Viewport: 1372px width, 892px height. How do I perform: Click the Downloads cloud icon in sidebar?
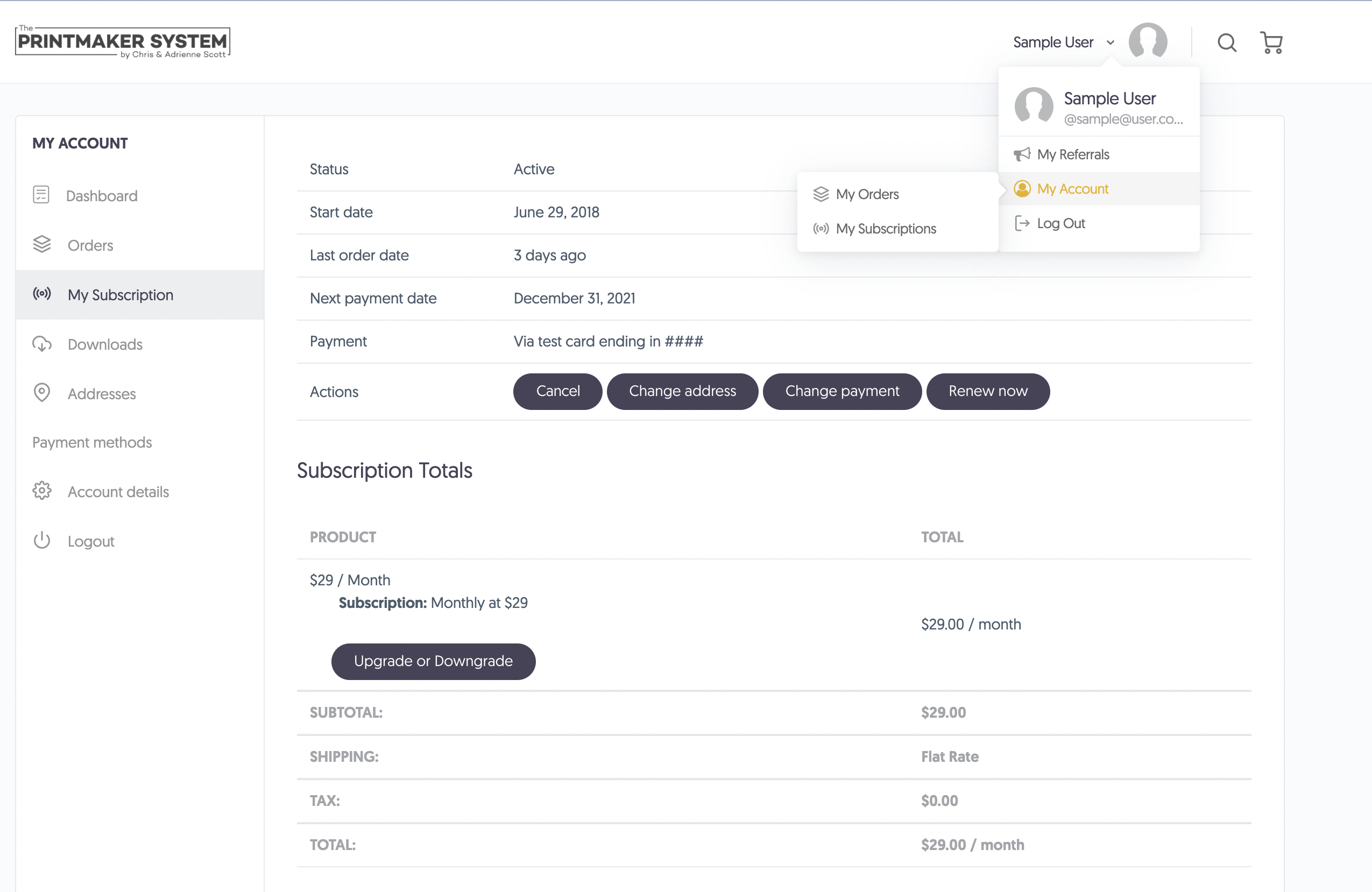pyautogui.click(x=41, y=344)
